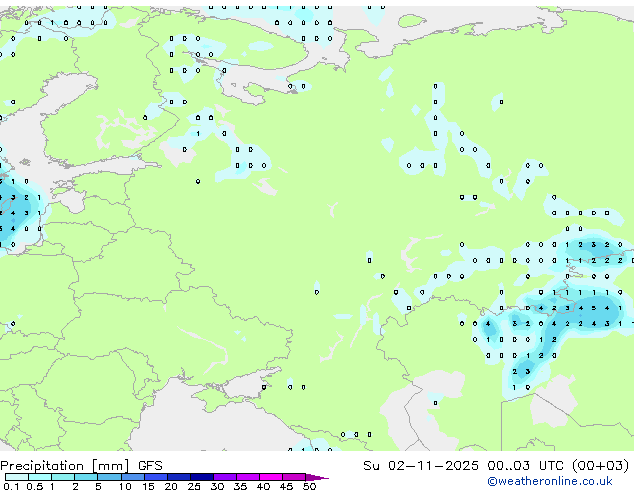This screenshot has height=490, width=634.
Task: Click the legend swatch between 0.1 and 0.5
Action: (x=17, y=477)
